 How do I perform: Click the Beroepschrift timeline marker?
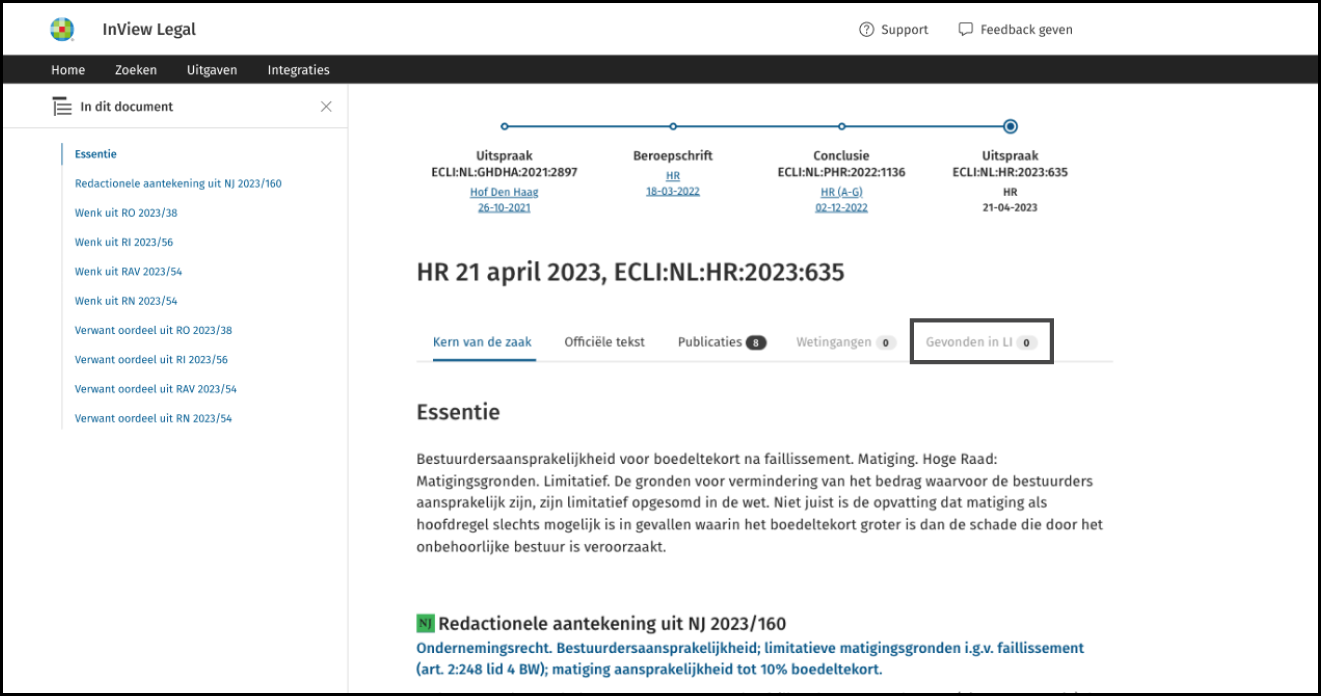click(x=673, y=127)
